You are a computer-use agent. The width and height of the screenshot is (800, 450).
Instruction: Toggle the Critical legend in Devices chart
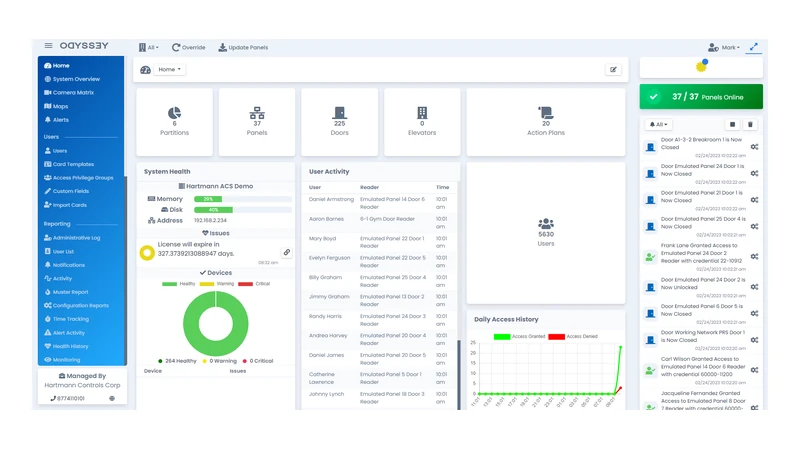tap(254, 284)
